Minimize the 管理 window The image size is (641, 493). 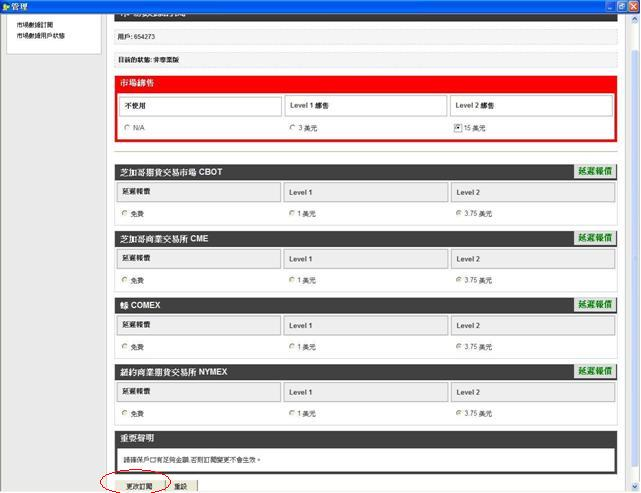pos(610,7)
